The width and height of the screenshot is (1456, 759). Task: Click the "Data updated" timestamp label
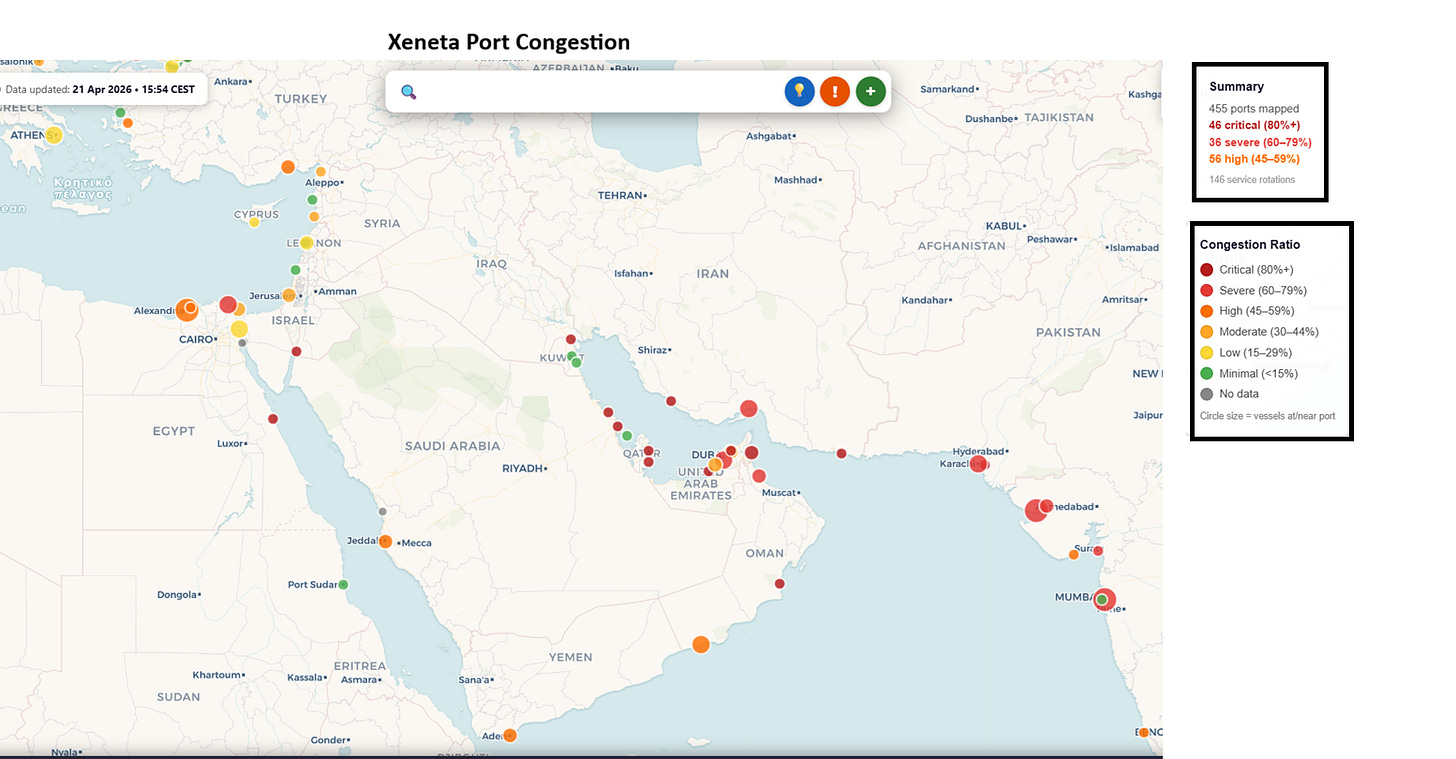pyautogui.click(x=100, y=89)
